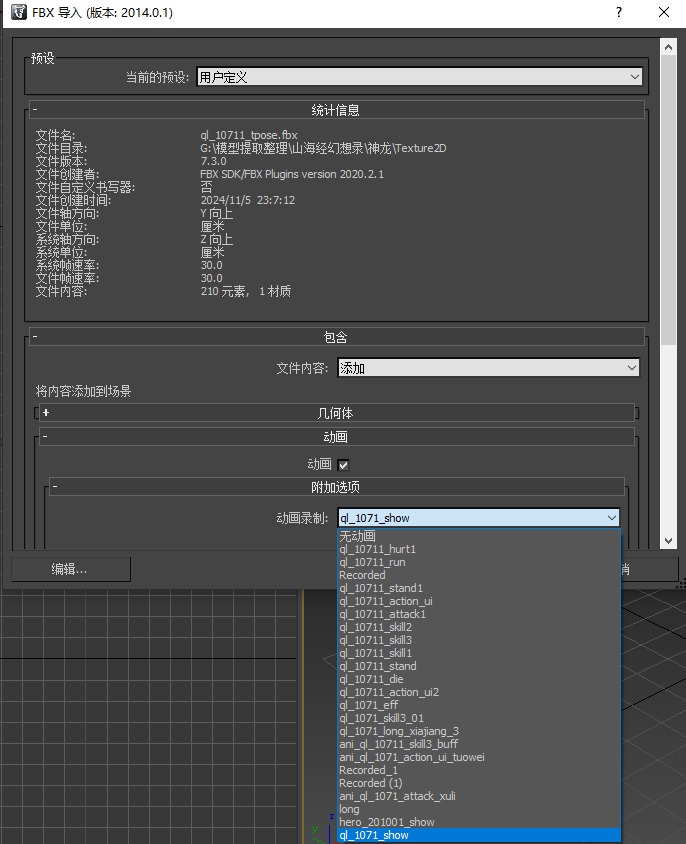Collapse the 包含 rollout
Screen dimensions: 686x844
pyautogui.click(x=337, y=337)
